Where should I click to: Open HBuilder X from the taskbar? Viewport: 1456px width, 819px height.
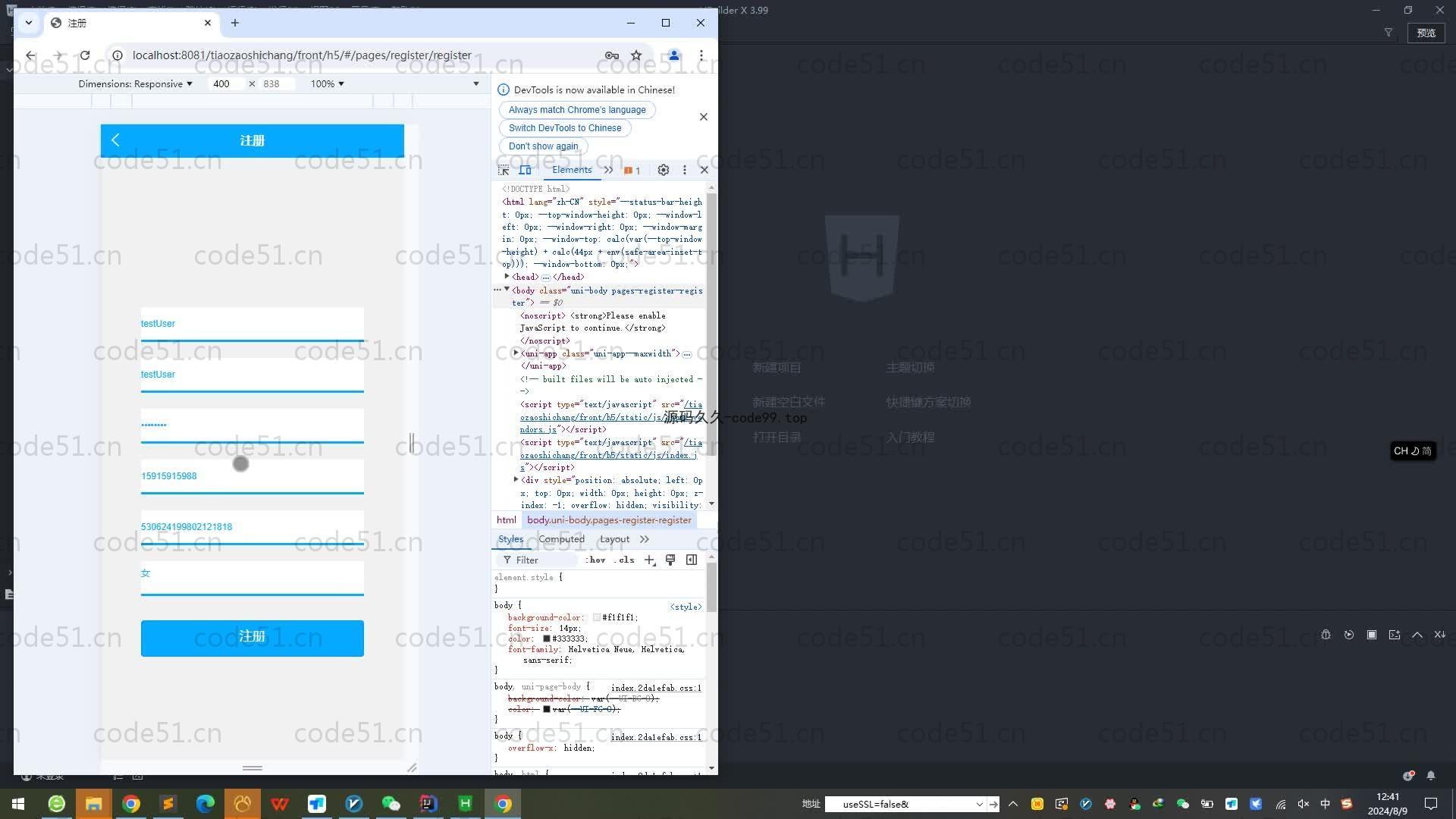point(465,804)
